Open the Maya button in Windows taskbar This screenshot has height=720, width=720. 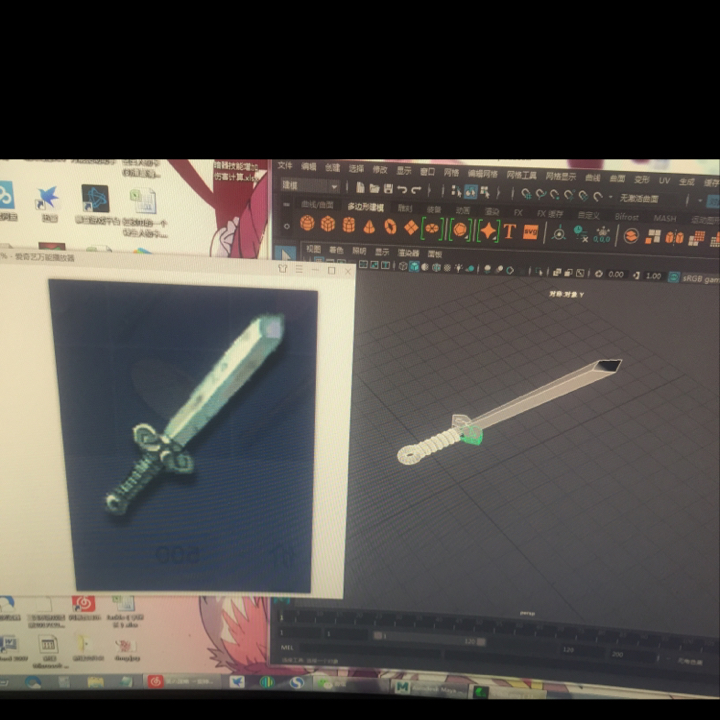[x=429, y=689]
